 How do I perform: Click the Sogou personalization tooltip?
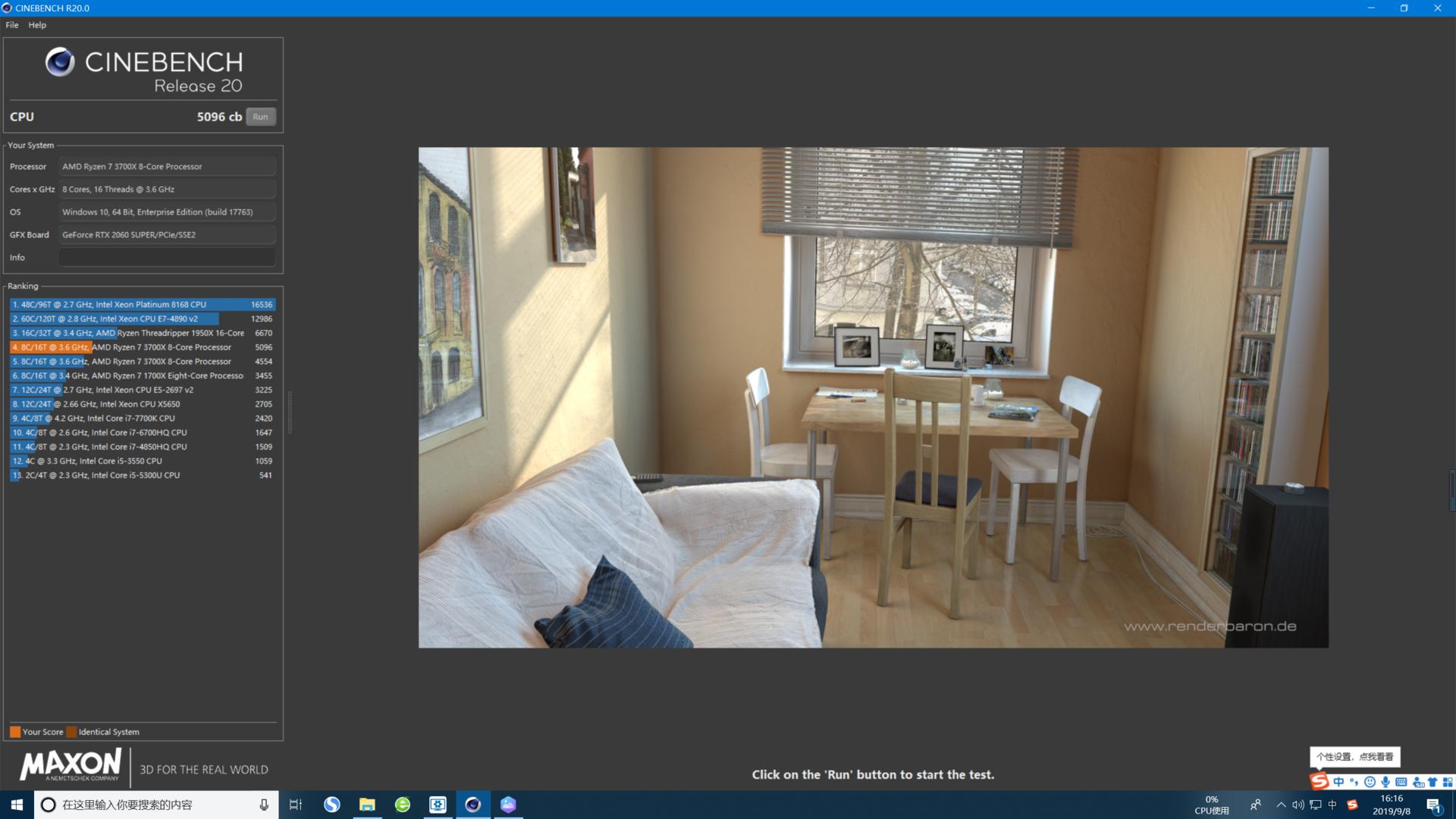(x=1354, y=757)
